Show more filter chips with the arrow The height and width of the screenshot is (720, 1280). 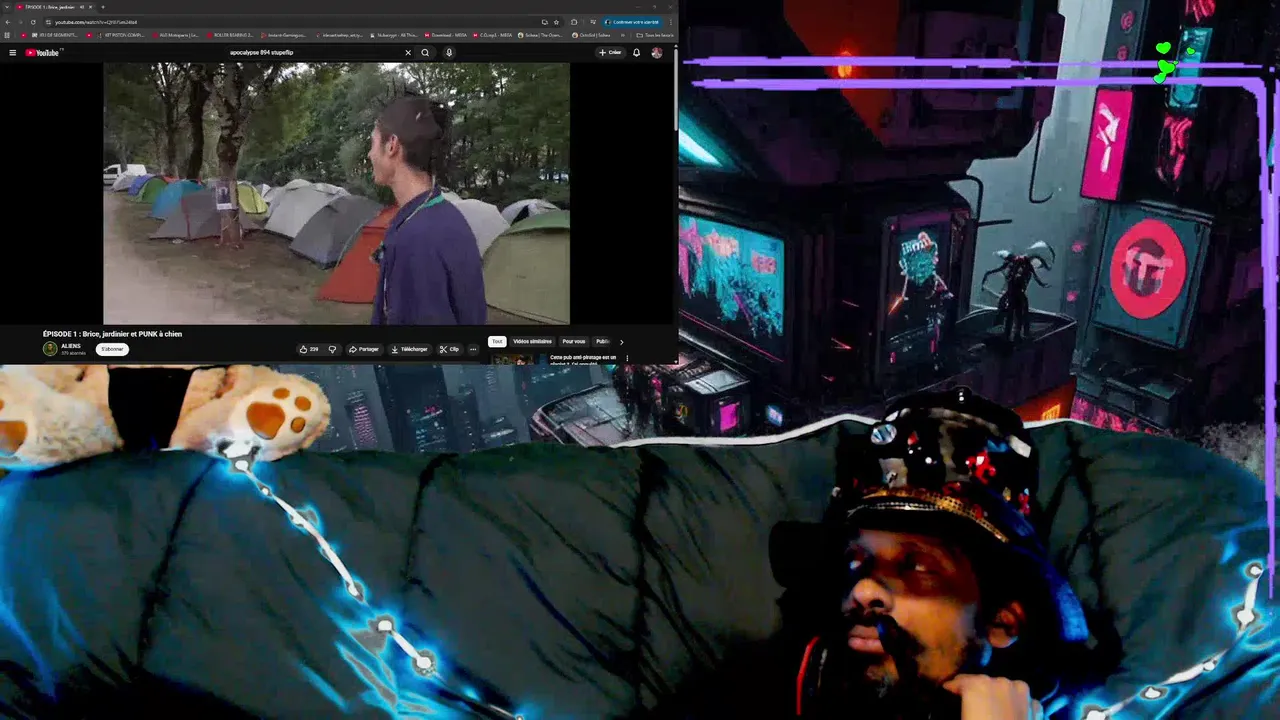coord(621,342)
